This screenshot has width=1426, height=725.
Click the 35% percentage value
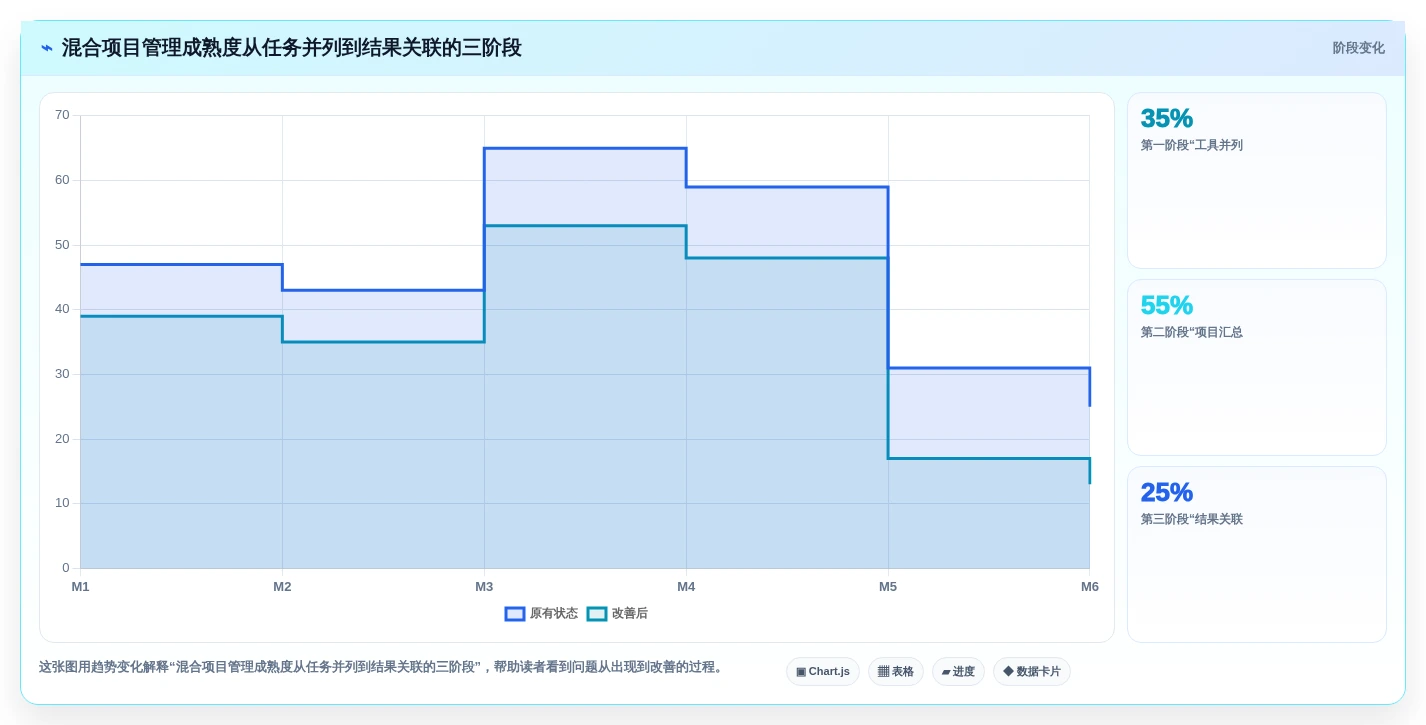(x=1167, y=118)
